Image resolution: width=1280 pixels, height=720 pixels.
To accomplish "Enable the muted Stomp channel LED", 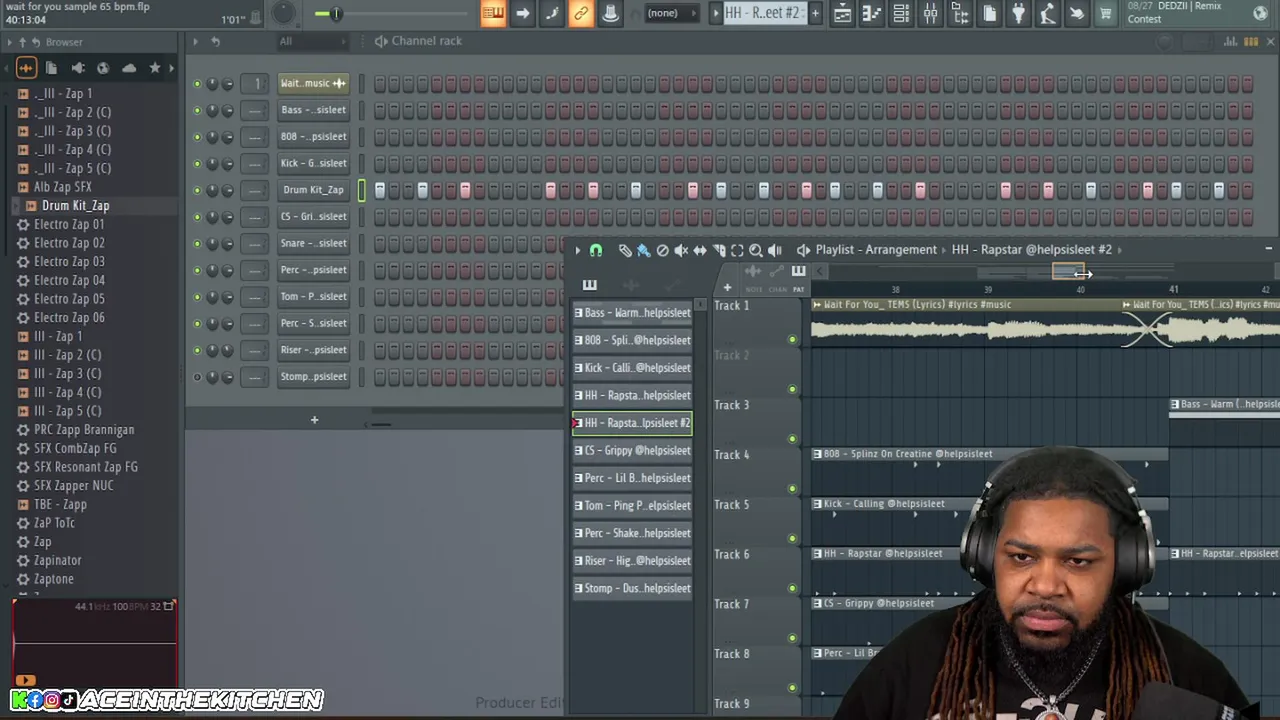I will point(197,377).
